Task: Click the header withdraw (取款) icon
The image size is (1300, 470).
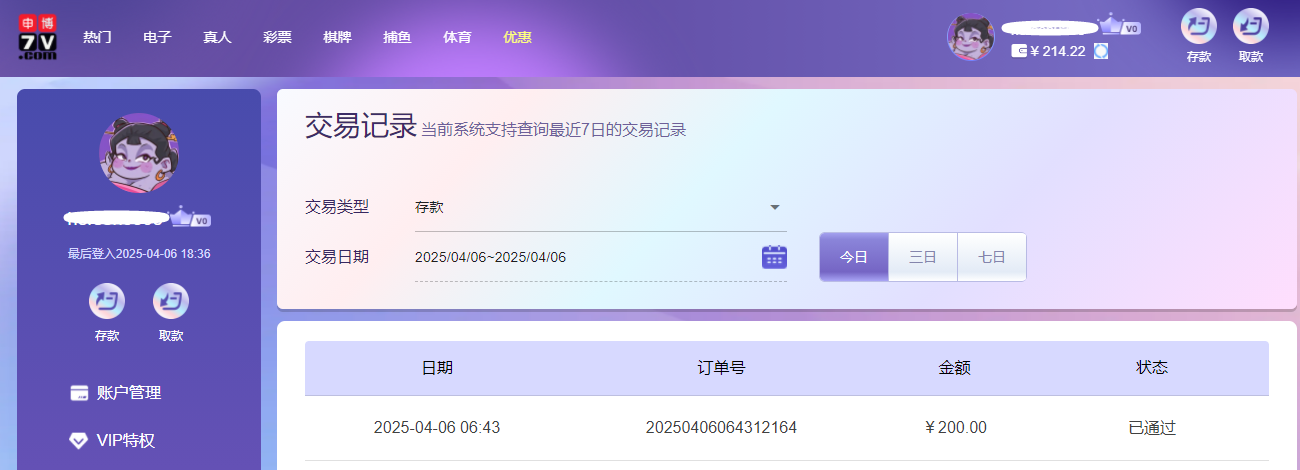Action: click(1250, 27)
